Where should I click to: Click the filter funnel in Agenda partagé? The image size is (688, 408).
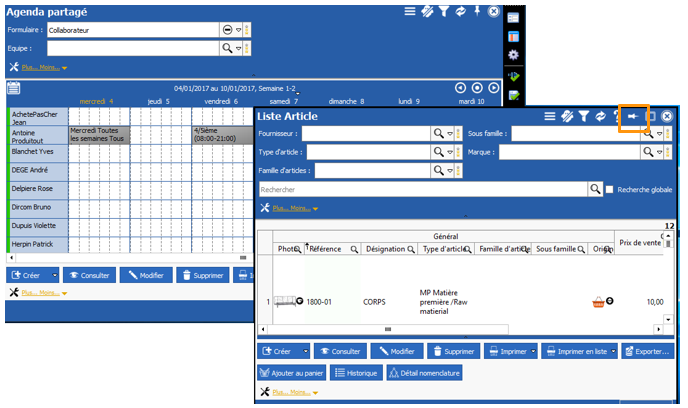point(444,11)
